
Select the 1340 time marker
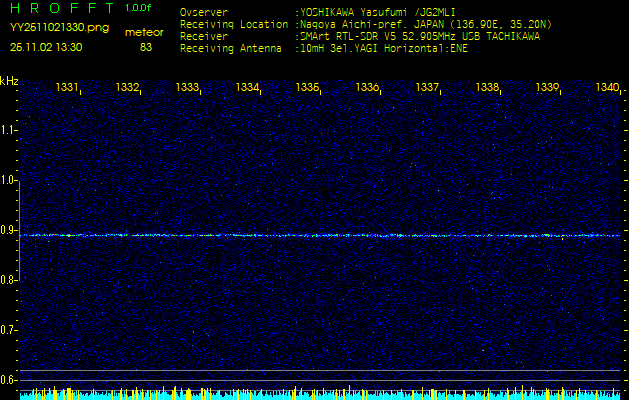click(x=607, y=88)
